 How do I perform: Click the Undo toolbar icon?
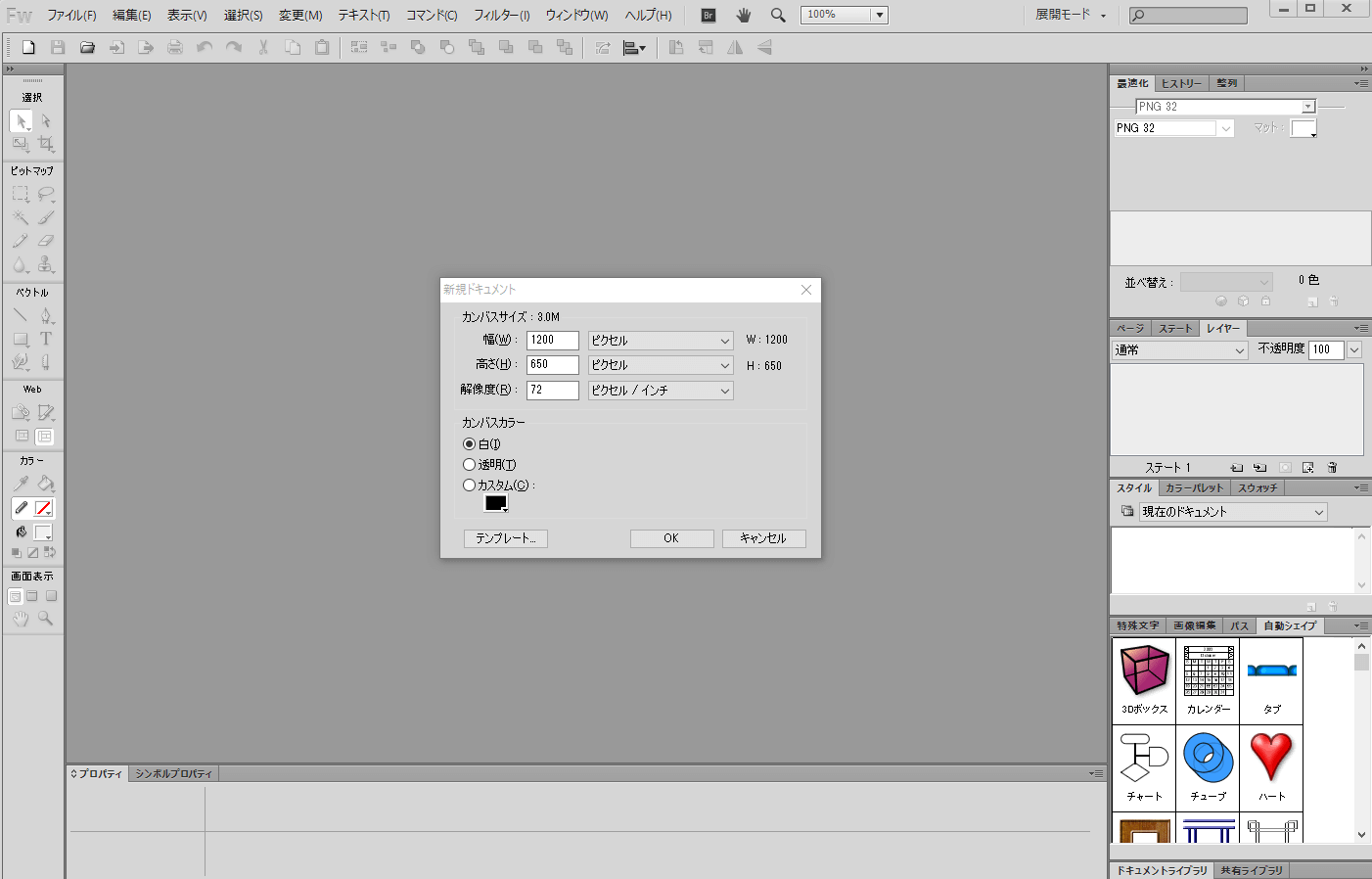pos(205,47)
